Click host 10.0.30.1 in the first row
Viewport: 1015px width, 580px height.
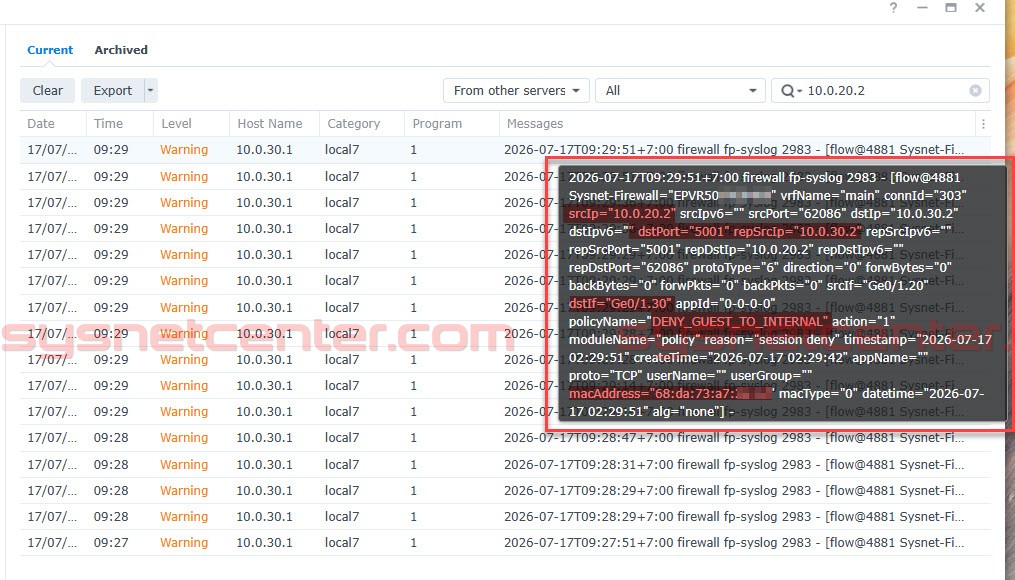(x=264, y=150)
